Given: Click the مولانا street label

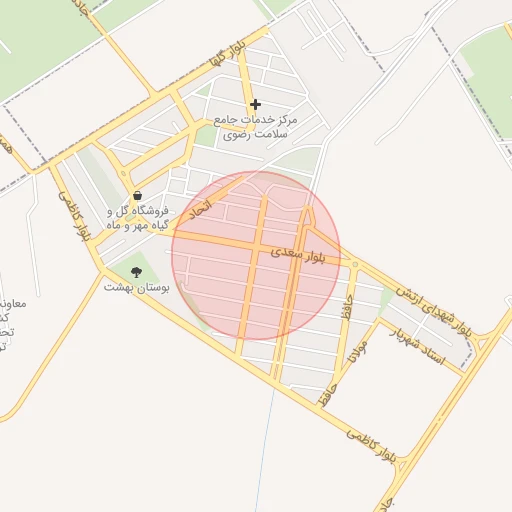Looking at the screenshot, I should (x=357, y=352).
